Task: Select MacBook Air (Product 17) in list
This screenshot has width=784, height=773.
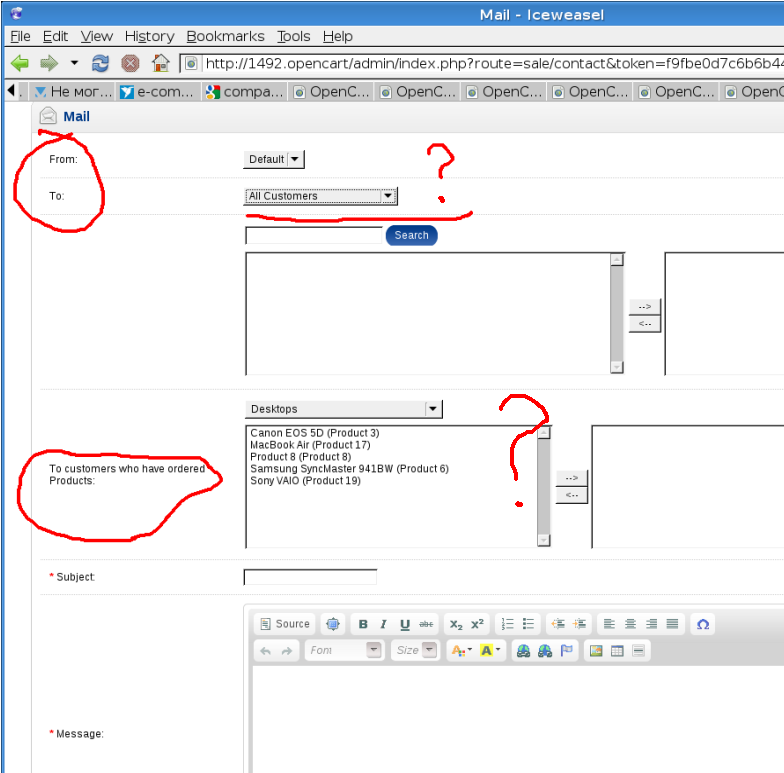Action: 310,445
